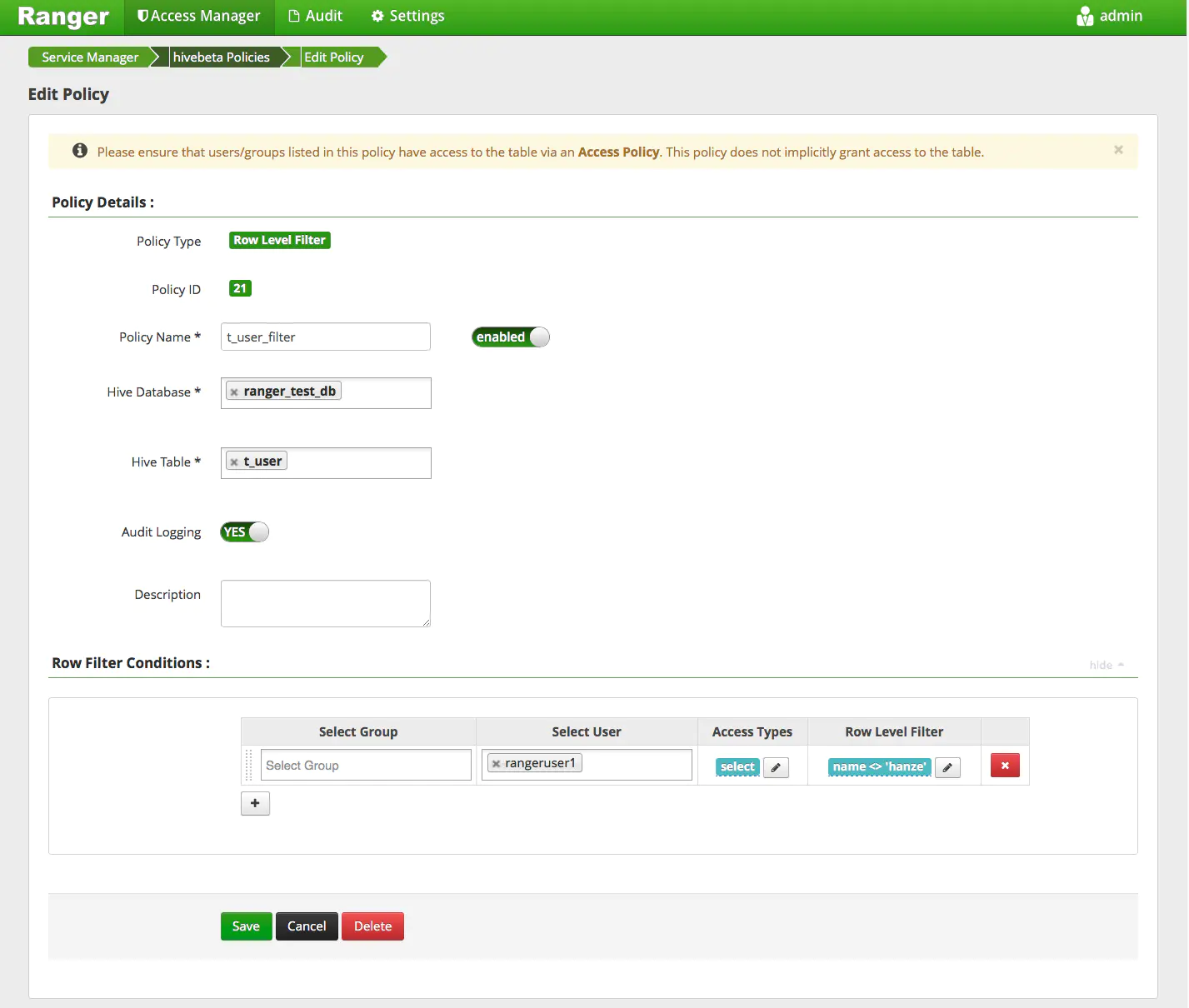Hide the Row Filter Conditions section
This screenshot has height=1008, width=1189.
pyautogui.click(x=1107, y=665)
